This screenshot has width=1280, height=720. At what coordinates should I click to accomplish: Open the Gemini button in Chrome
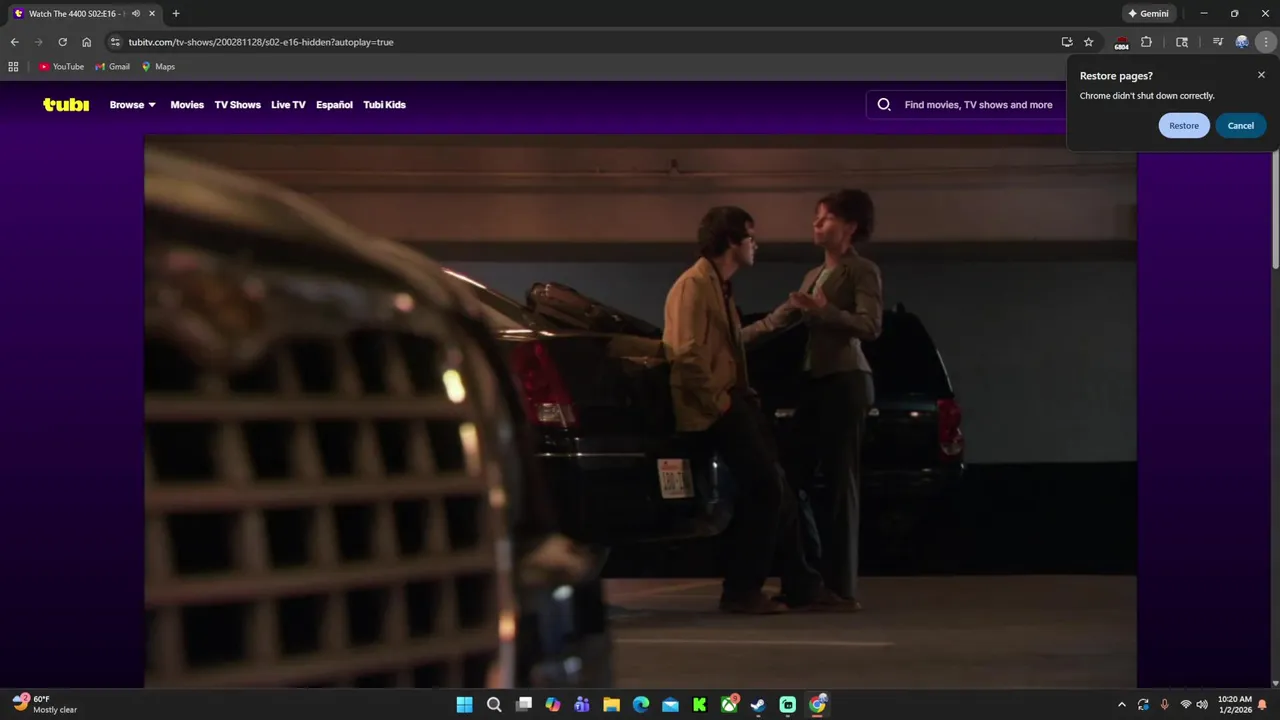pos(1148,14)
